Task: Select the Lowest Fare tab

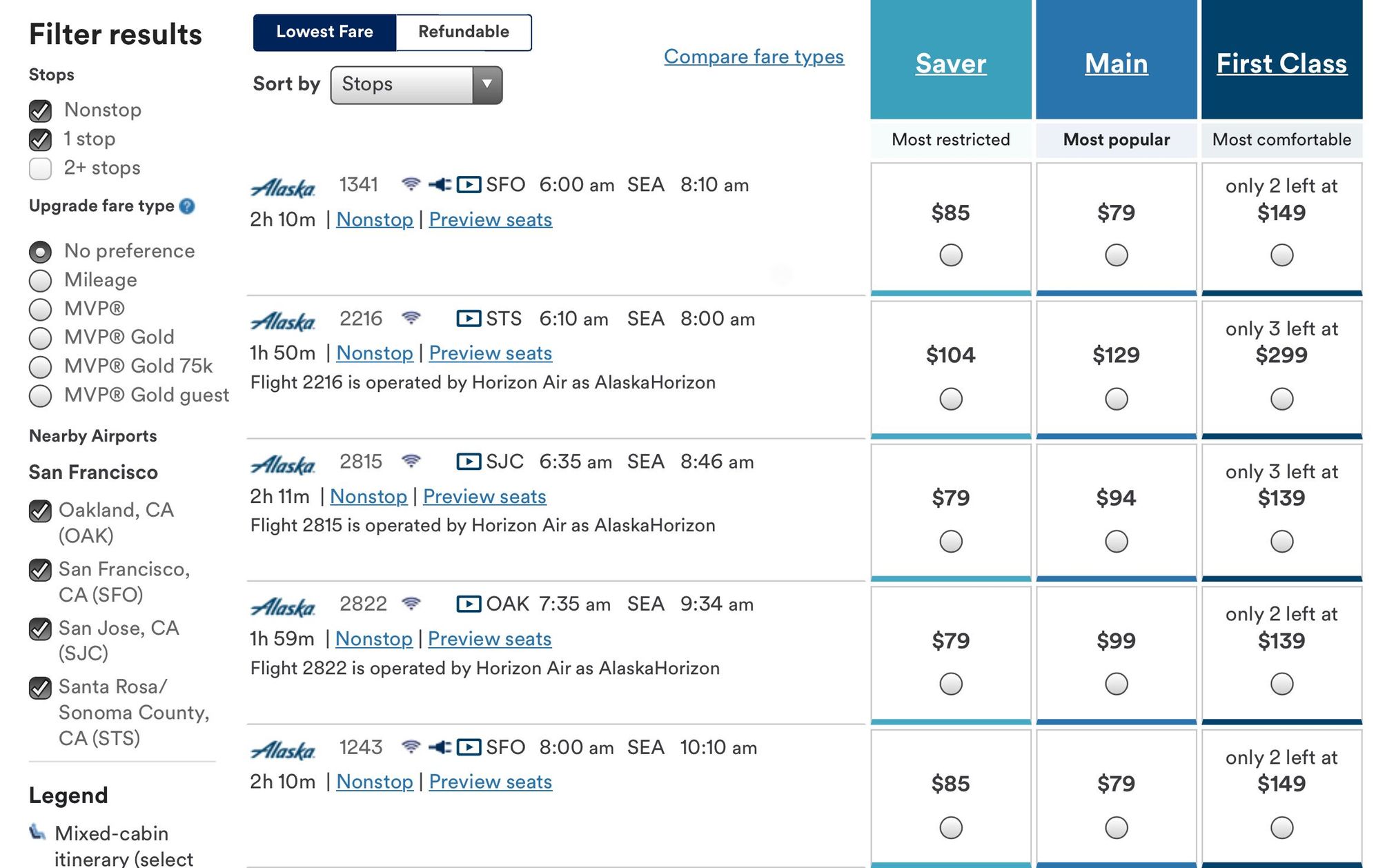Action: coord(324,32)
